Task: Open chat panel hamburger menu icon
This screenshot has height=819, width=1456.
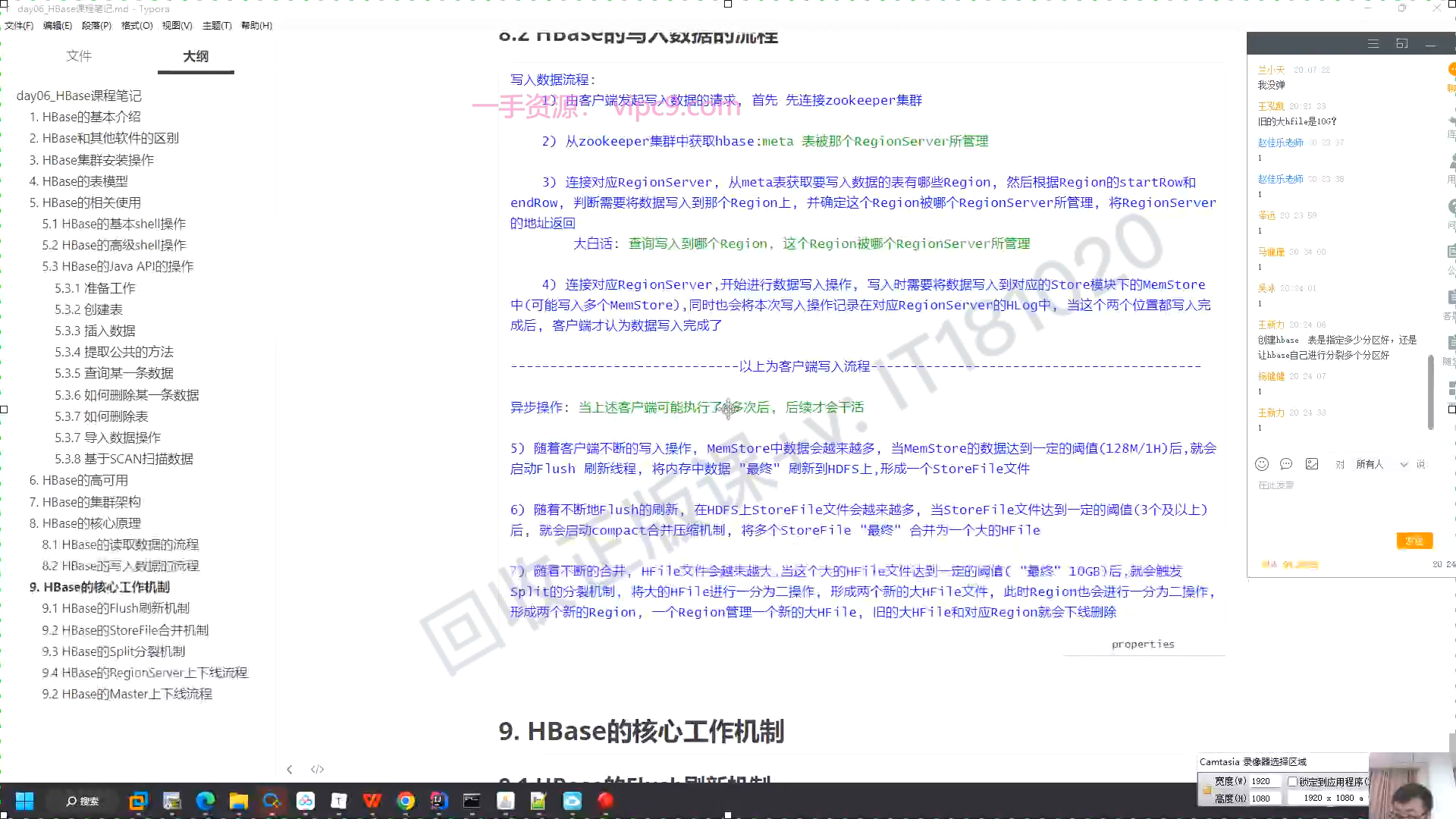Action: (1373, 44)
